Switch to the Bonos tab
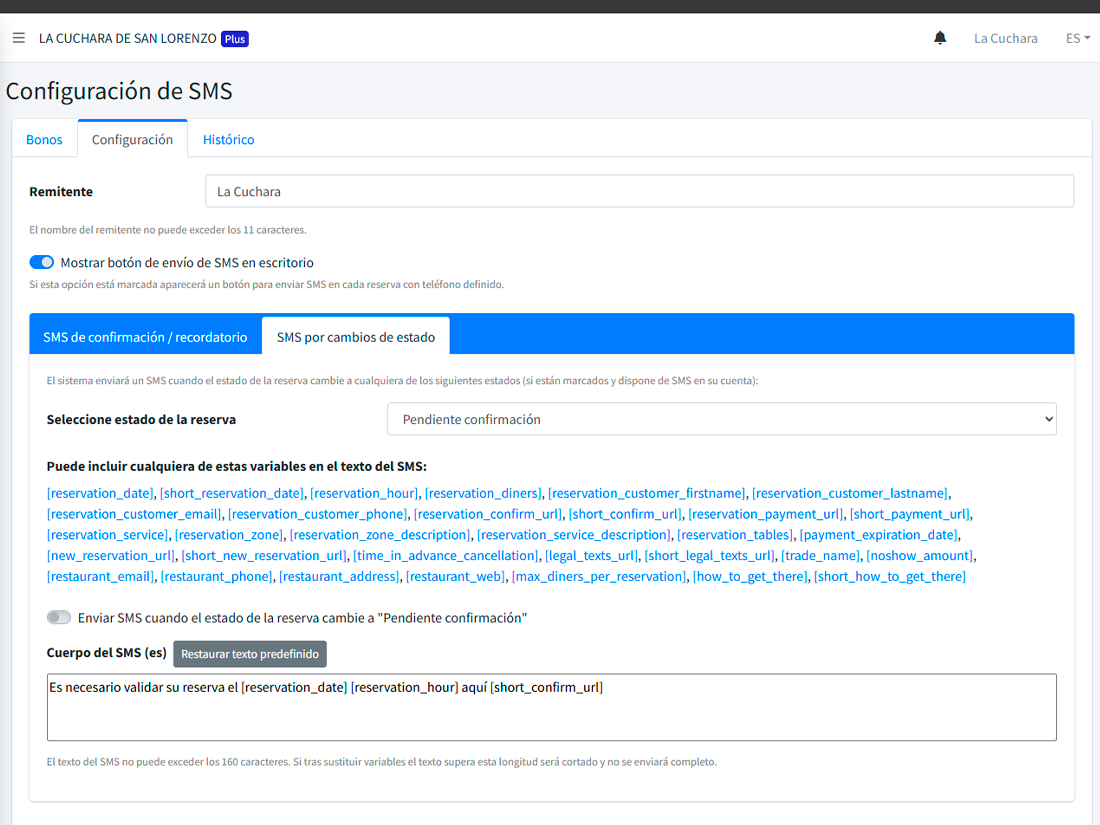The width and height of the screenshot is (1100, 825). (x=44, y=139)
